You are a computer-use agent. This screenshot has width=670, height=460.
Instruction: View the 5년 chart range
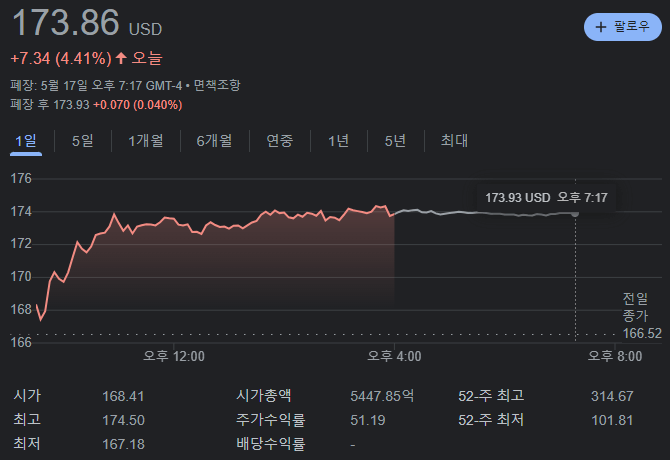(x=395, y=141)
